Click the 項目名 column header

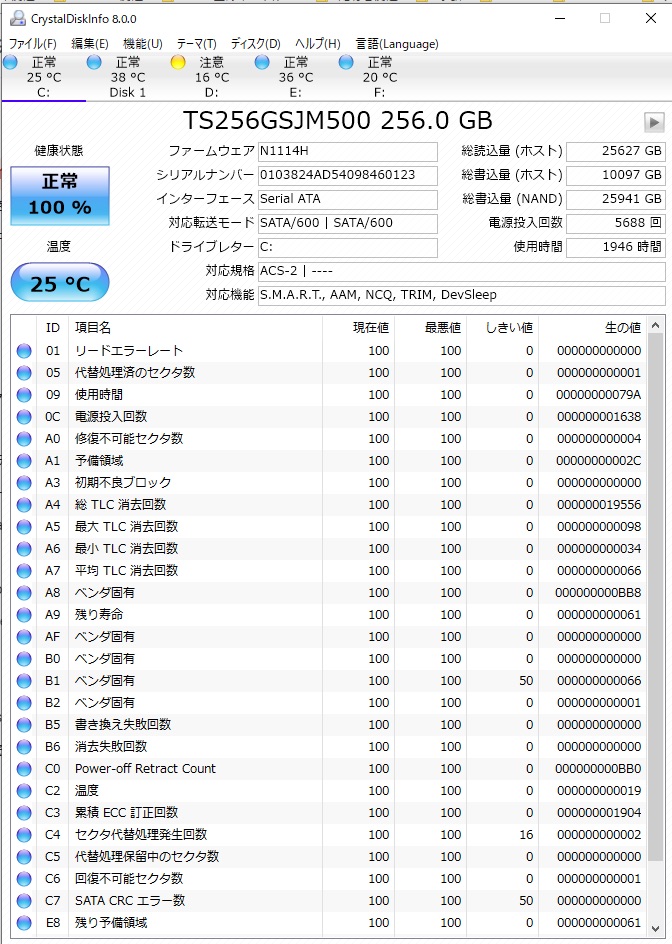coord(196,328)
